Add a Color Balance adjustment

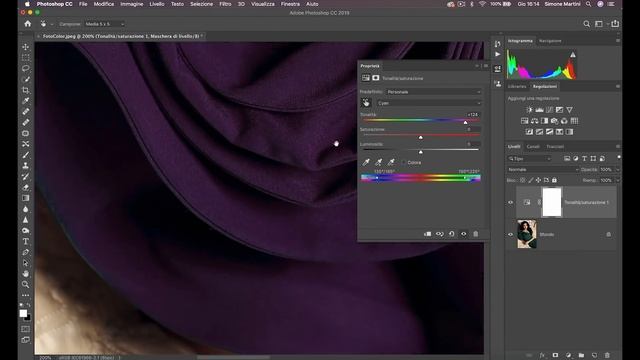click(x=534, y=121)
